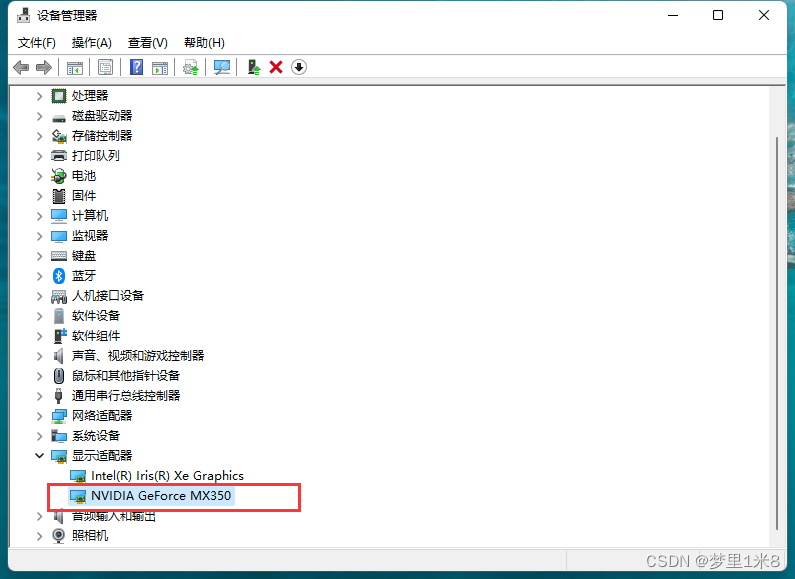Select Intel(R) Iris(R) Xe Graphics
The height and width of the screenshot is (579, 795).
pyautogui.click(x=167, y=476)
